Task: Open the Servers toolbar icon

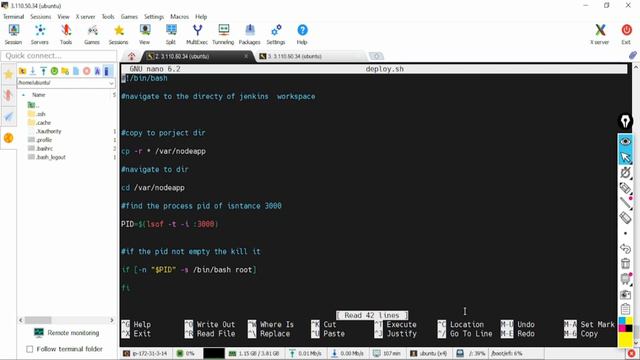Action: [x=40, y=34]
